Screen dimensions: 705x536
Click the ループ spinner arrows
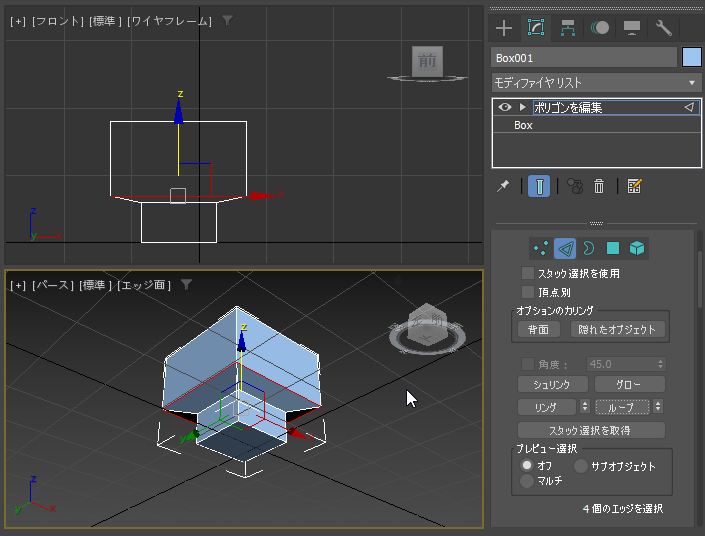658,406
